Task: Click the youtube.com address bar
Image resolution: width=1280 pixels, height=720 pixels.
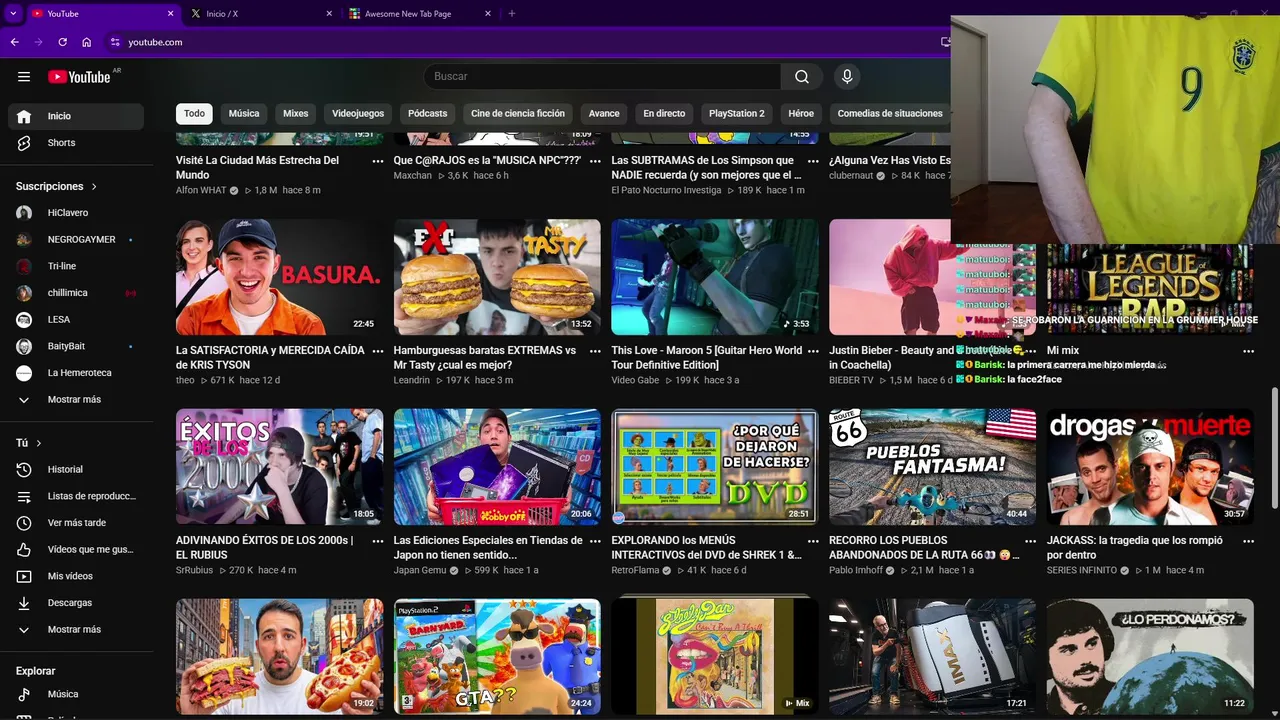Action: (520, 42)
